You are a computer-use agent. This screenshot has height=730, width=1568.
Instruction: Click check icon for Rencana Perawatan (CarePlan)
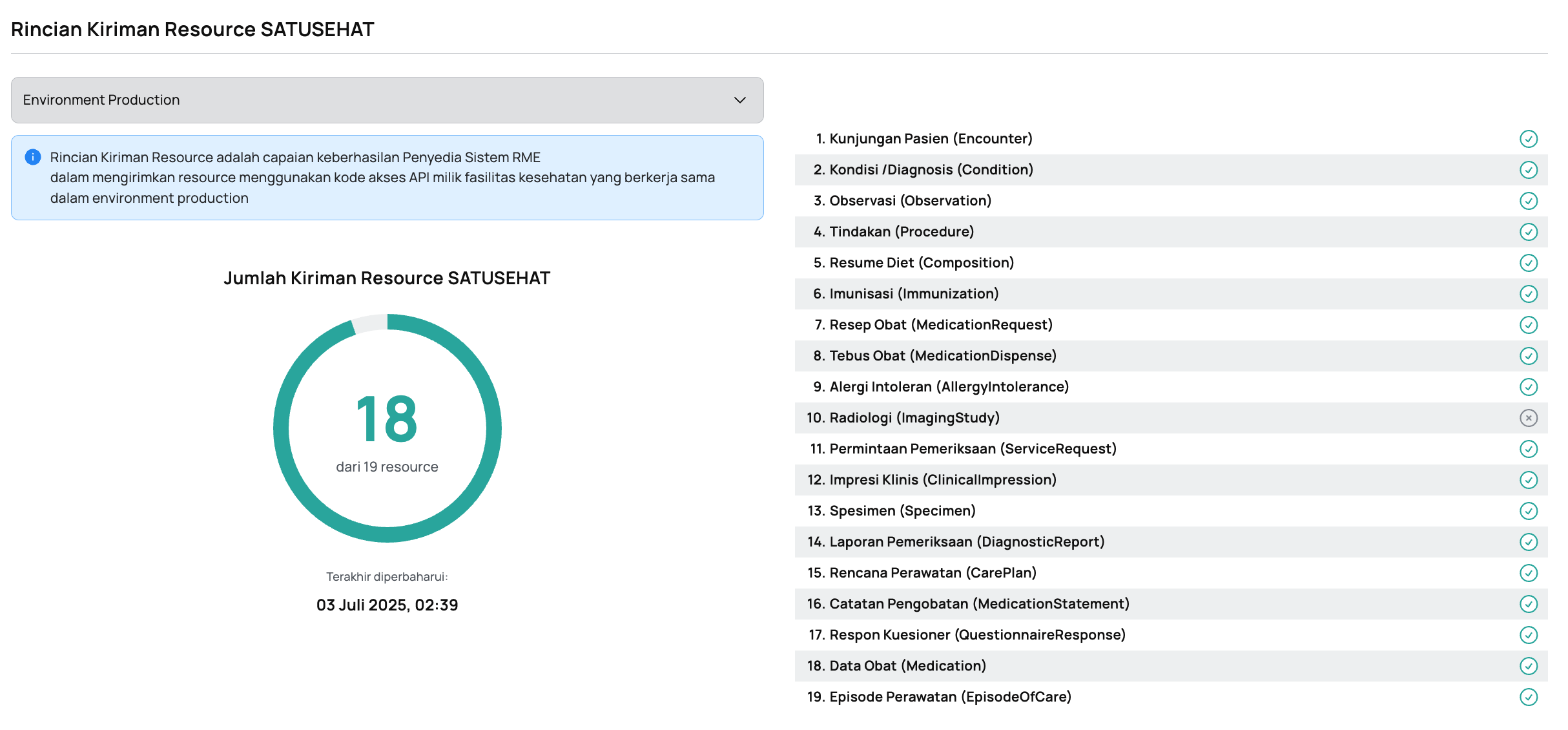pyautogui.click(x=1528, y=573)
